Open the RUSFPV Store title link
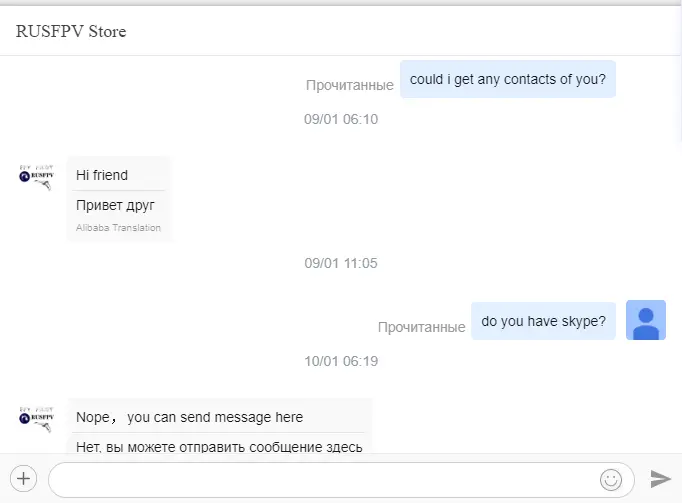The image size is (682, 503). (71, 31)
